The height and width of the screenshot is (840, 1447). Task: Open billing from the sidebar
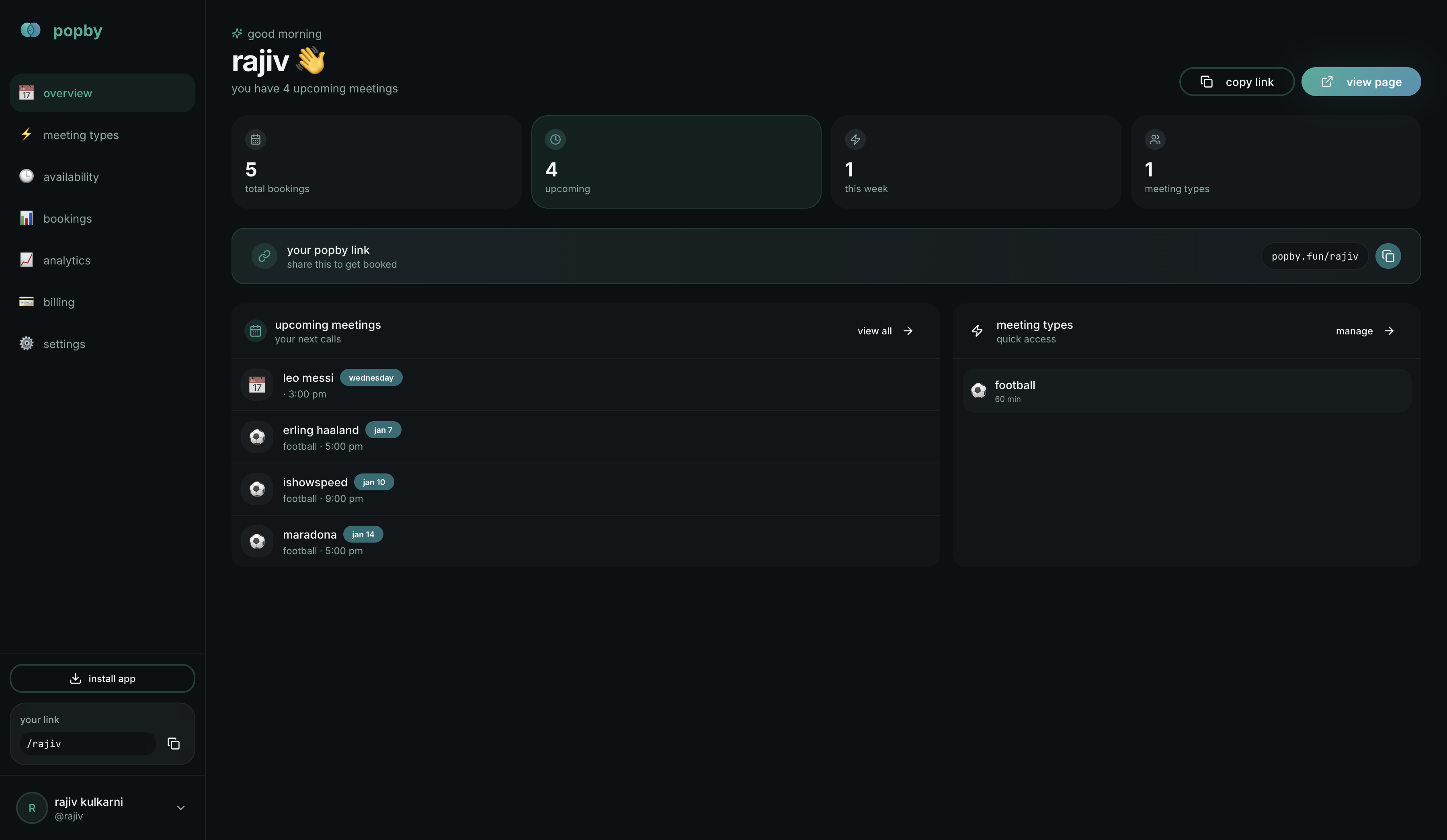59,303
